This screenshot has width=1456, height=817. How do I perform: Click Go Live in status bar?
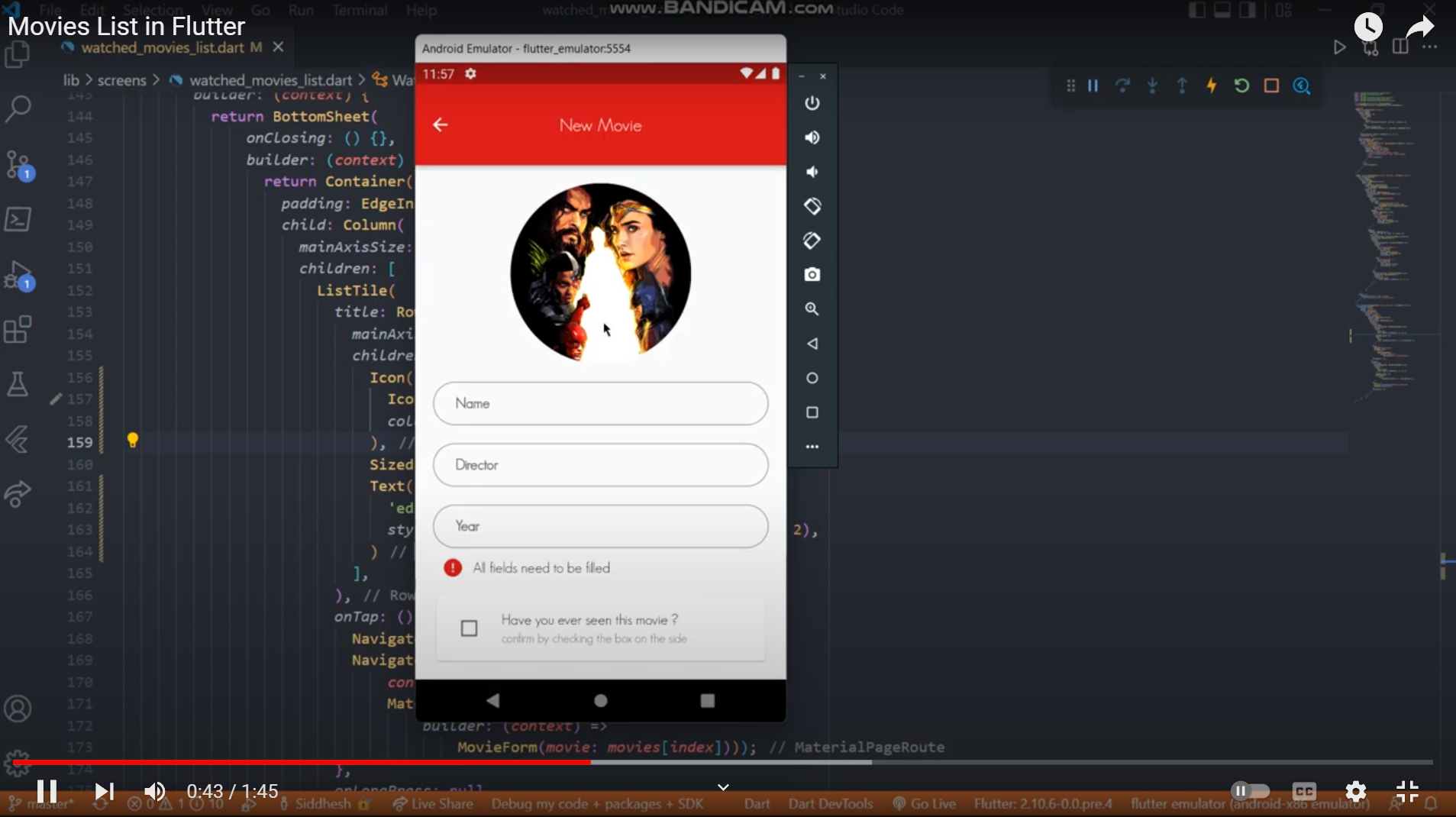(x=925, y=804)
